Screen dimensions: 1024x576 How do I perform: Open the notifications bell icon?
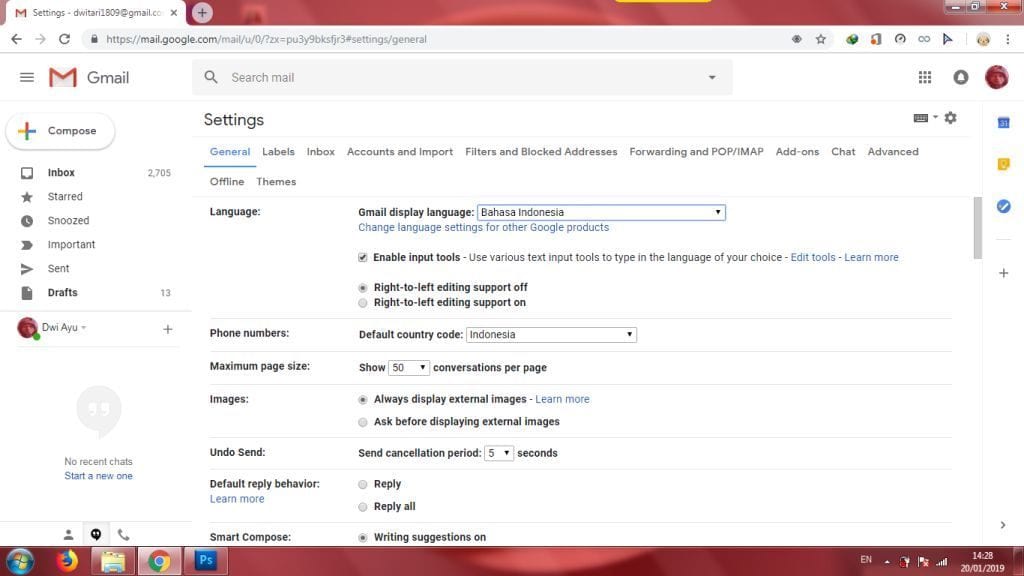click(961, 77)
